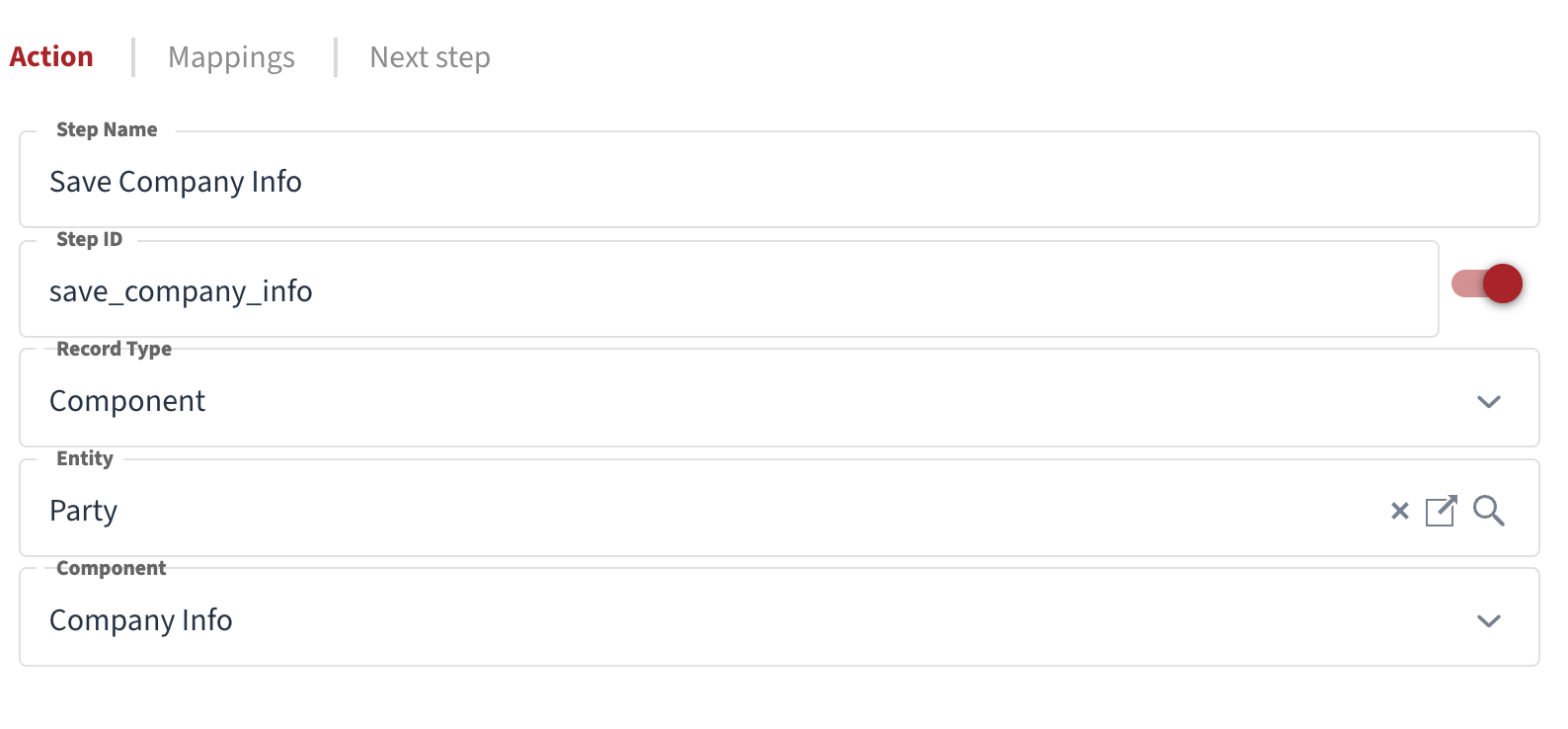The width and height of the screenshot is (1568, 729).
Task: Open the Component field showing Company Info
Action: [691, 620]
